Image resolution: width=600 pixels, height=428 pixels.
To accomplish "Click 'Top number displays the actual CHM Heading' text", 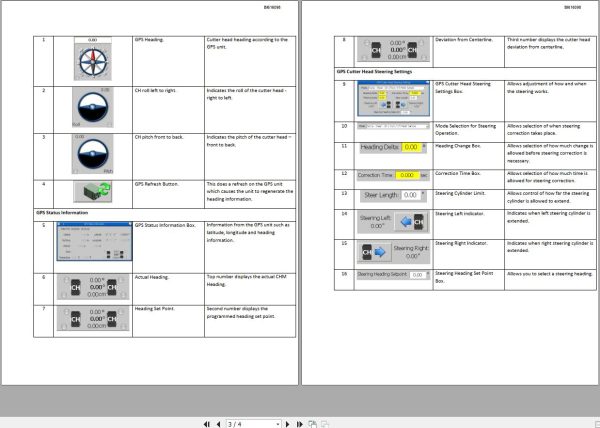I will (246, 280).
